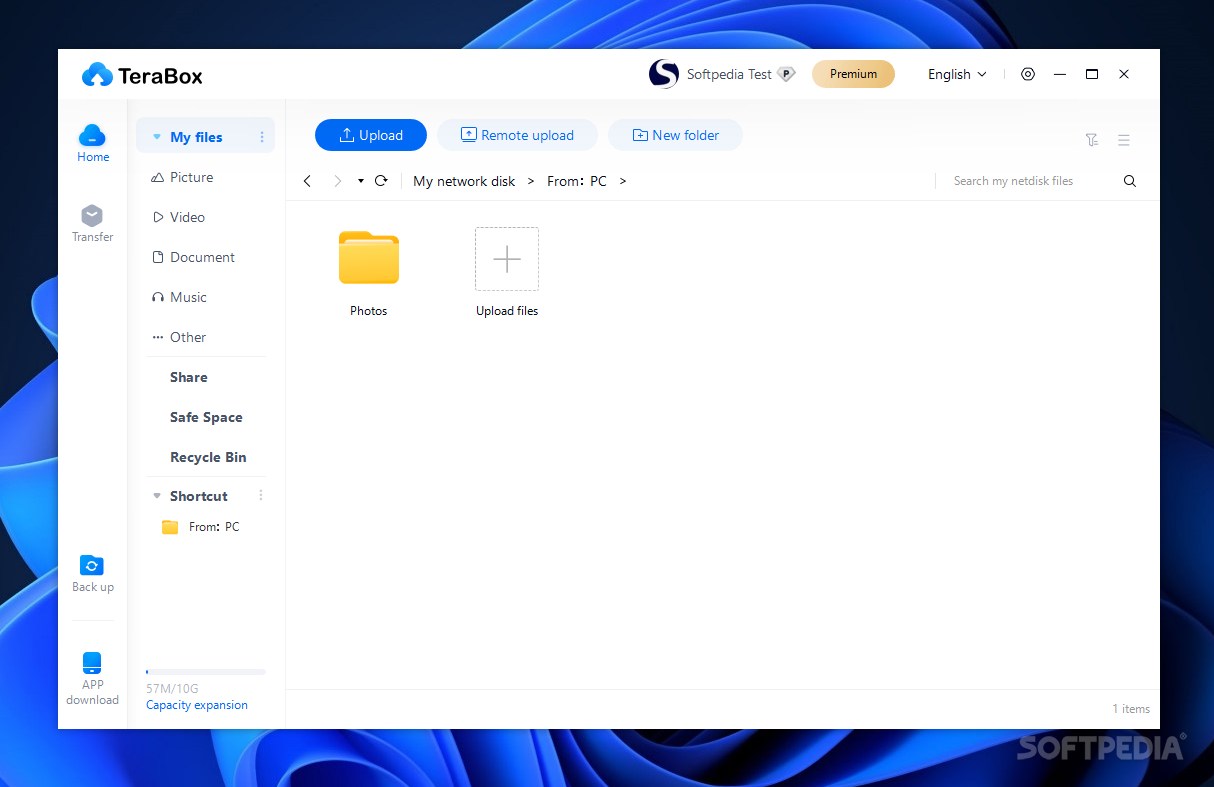Click the storage usage progress bar
This screenshot has height=787, width=1214.
tap(206, 672)
